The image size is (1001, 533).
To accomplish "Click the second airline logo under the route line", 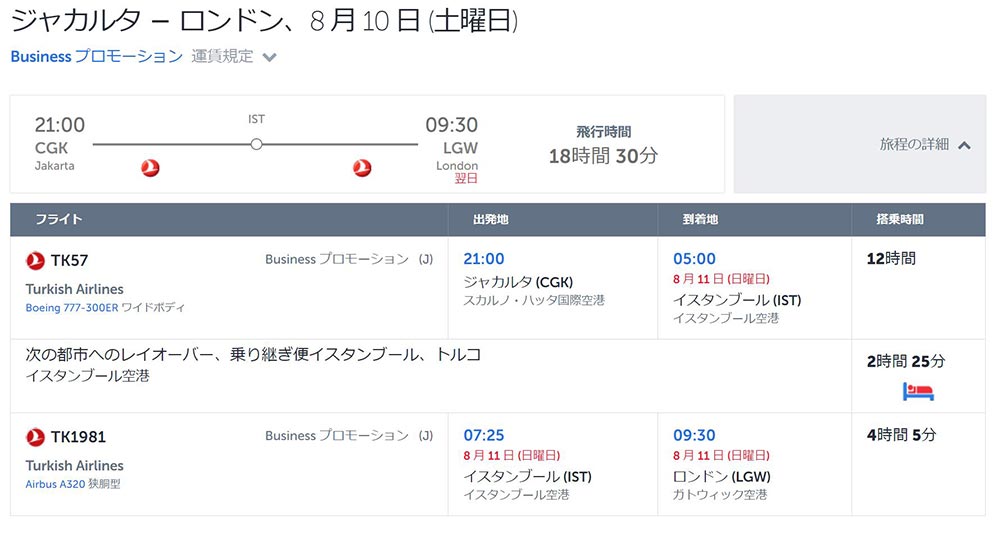I will (x=362, y=168).
